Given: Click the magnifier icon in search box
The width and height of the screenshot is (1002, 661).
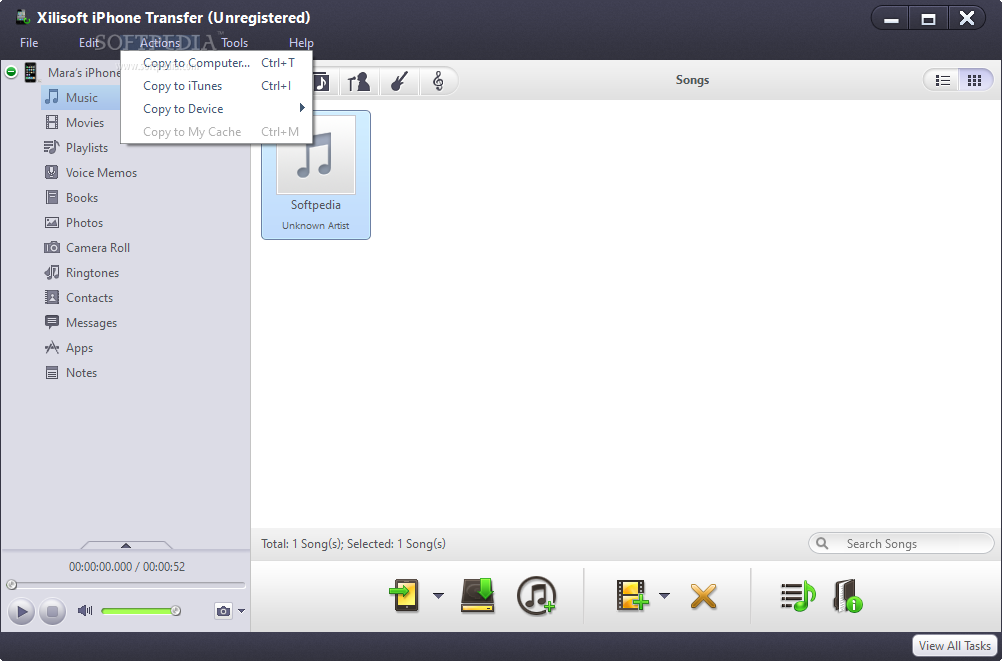Looking at the screenshot, I should coord(822,543).
